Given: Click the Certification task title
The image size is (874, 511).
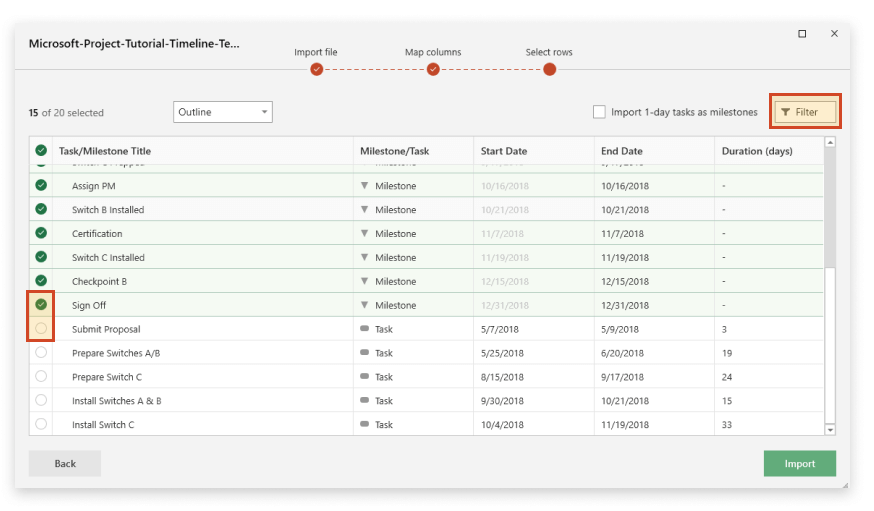Looking at the screenshot, I should (97, 233).
